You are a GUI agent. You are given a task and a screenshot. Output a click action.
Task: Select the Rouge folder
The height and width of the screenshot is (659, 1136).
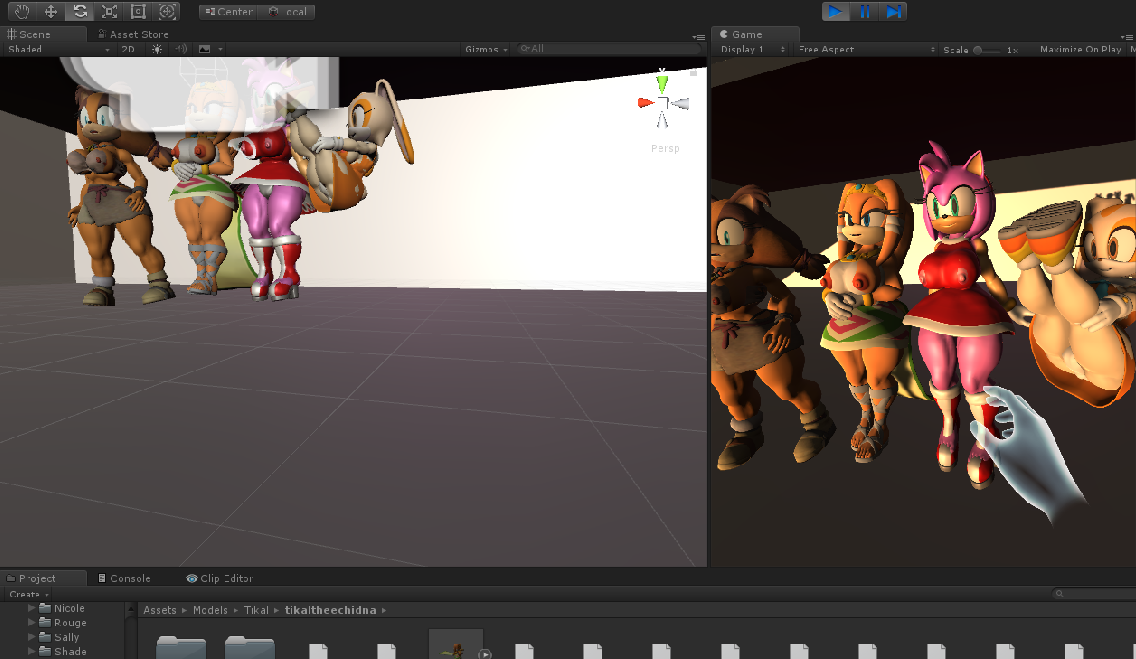click(63, 623)
